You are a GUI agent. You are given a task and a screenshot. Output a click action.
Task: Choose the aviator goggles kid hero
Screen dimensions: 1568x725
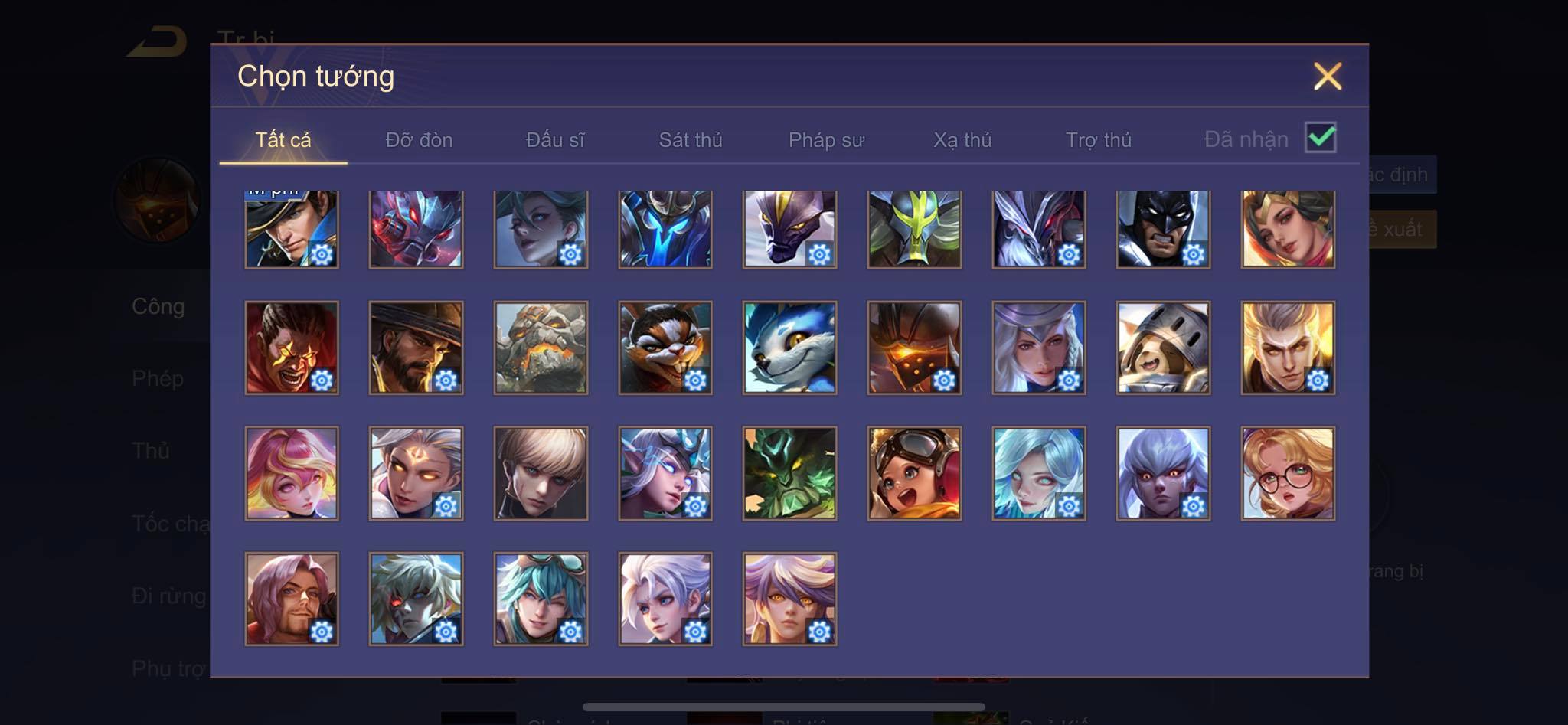point(914,473)
